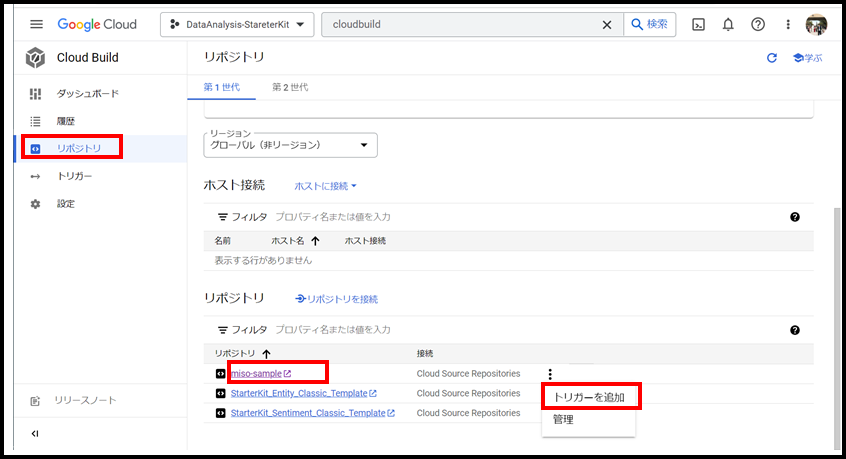Viewport: 846px width, 459px height.
Task: Go to トリガー in the sidebar
Action: (74, 176)
